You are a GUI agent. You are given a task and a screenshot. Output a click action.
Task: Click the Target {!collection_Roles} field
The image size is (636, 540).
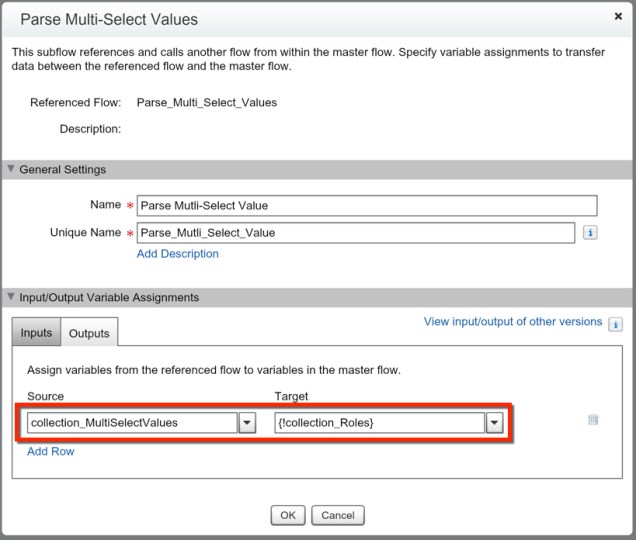point(378,423)
